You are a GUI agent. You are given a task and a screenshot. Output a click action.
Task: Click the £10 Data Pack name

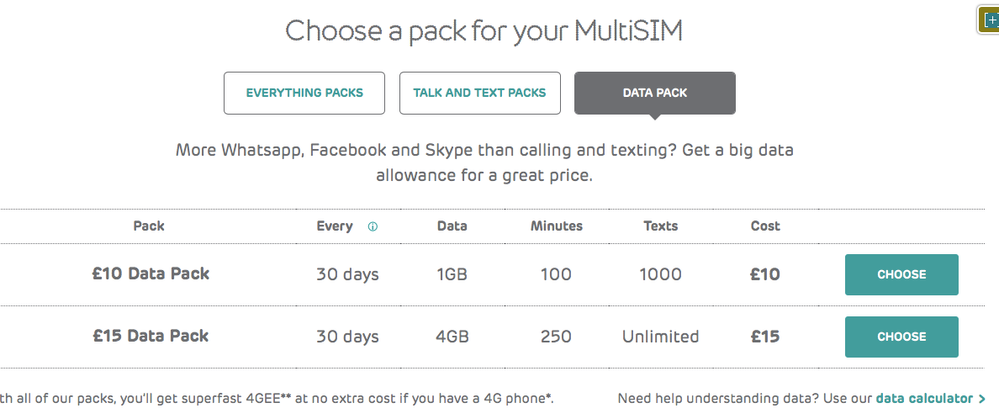click(x=151, y=274)
